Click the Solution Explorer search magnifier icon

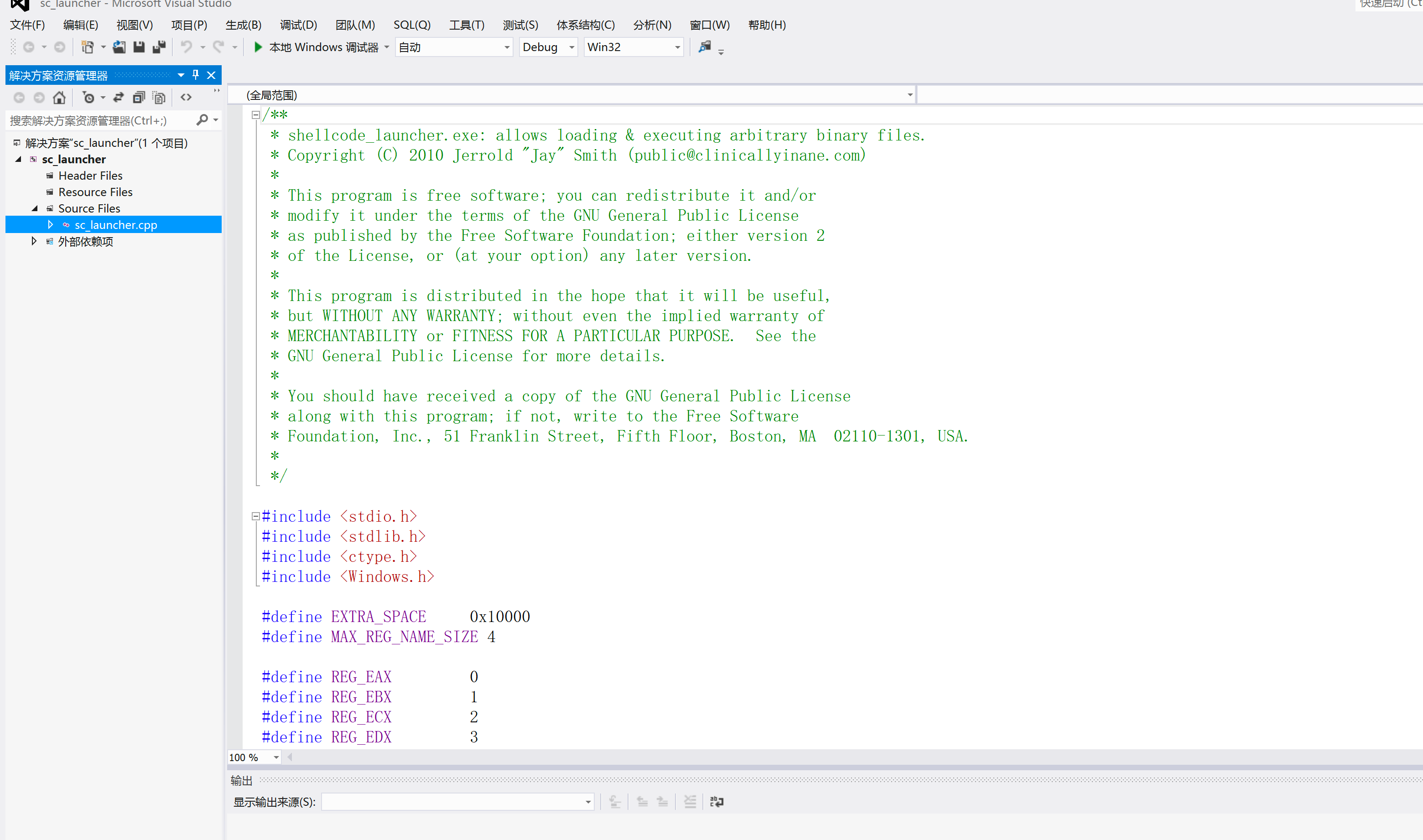tap(202, 119)
